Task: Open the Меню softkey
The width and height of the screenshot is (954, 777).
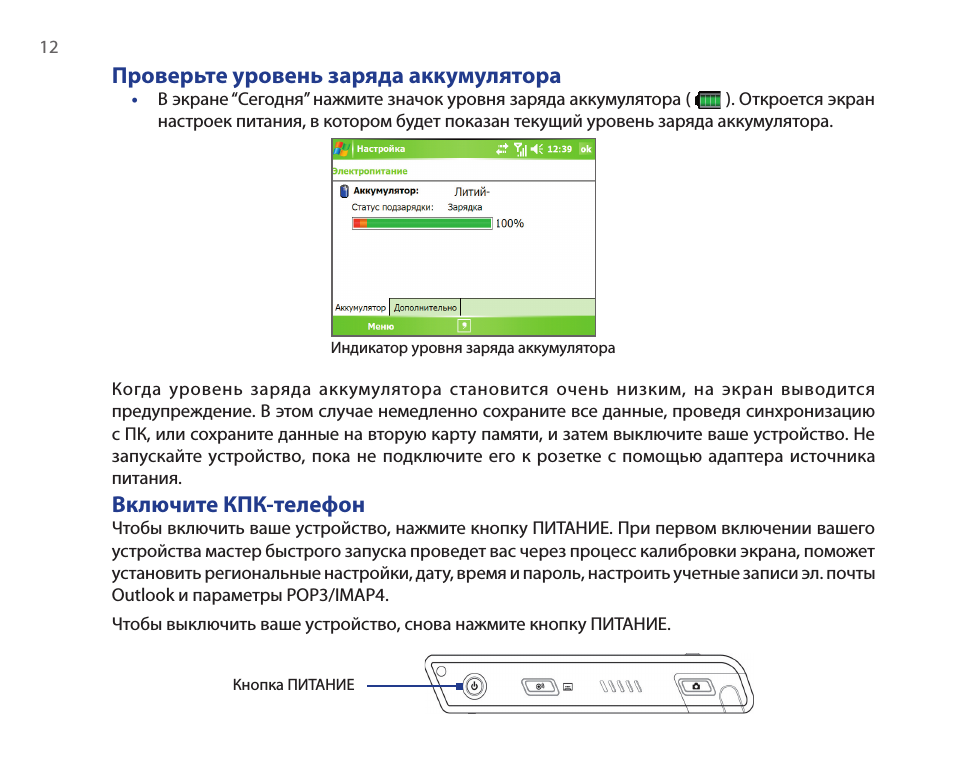Action: point(380,327)
